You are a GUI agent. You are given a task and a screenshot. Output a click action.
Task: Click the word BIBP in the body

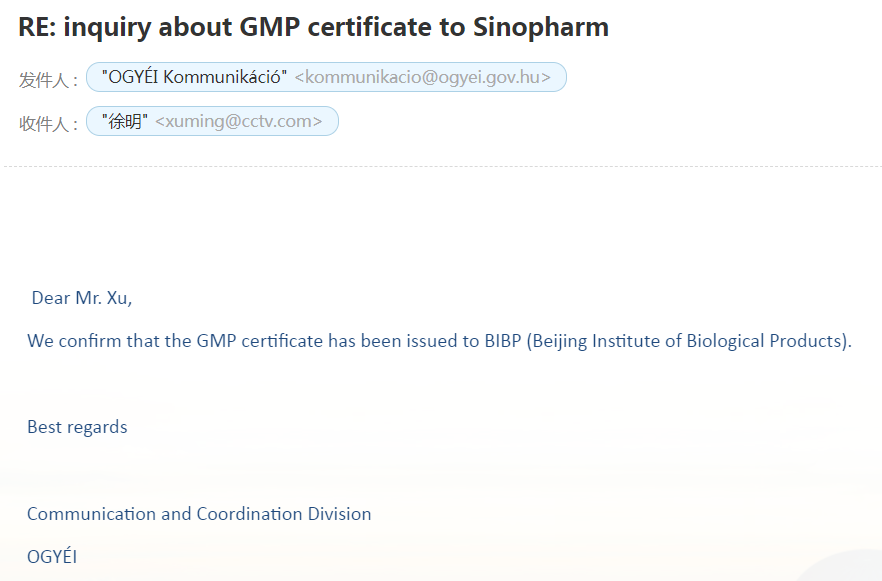(x=503, y=341)
